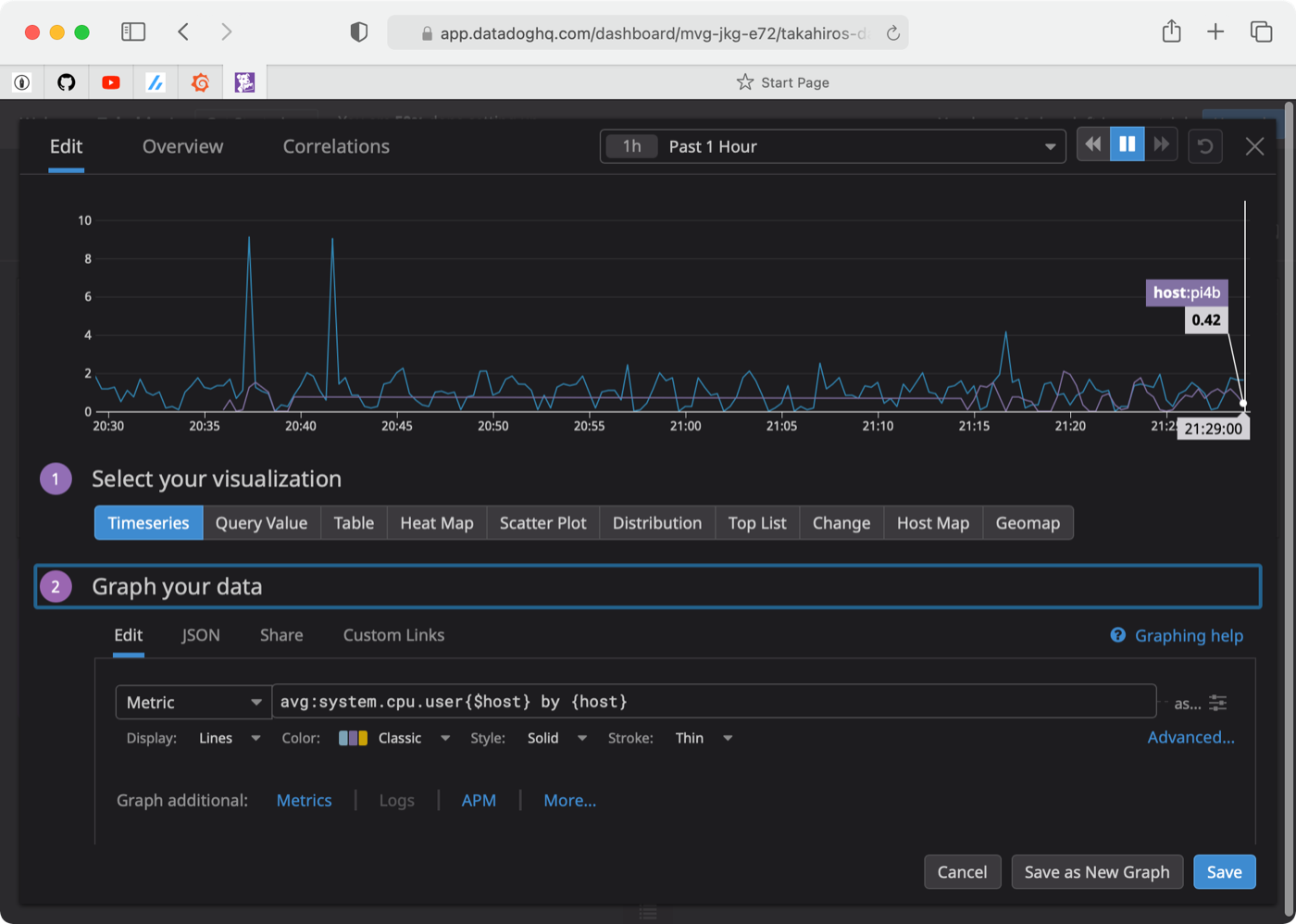Switch to the Correlations tab
Image resolution: width=1296 pixels, height=924 pixels.
[x=336, y=146]
